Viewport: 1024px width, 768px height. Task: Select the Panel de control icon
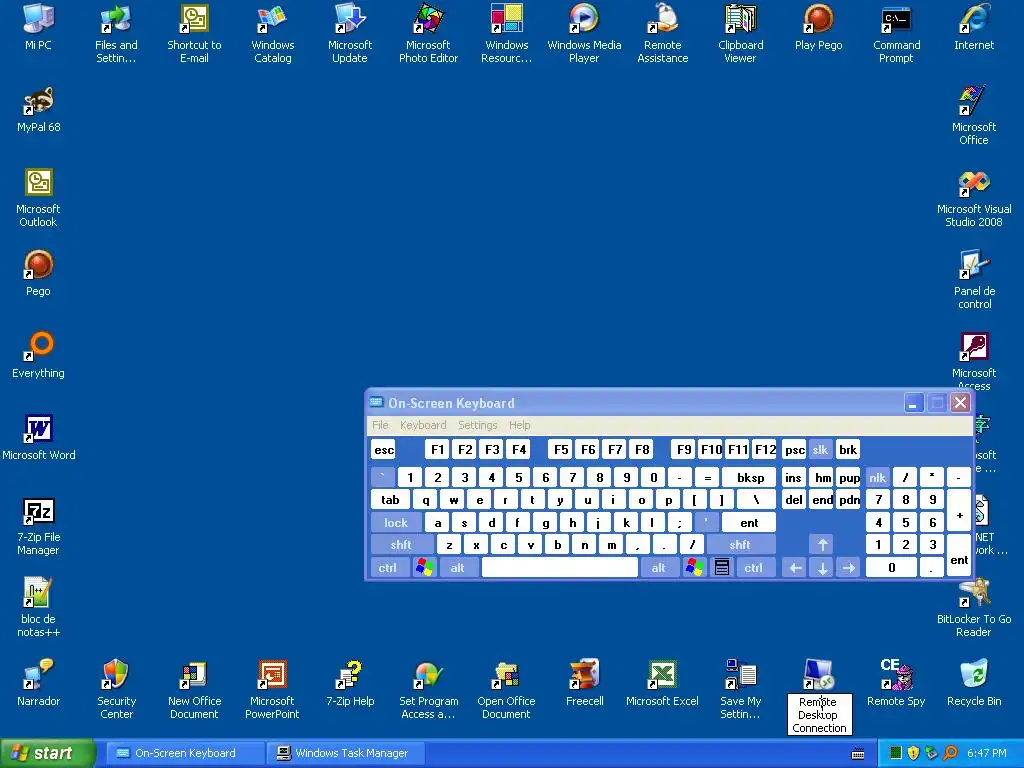tap(974, 266)
